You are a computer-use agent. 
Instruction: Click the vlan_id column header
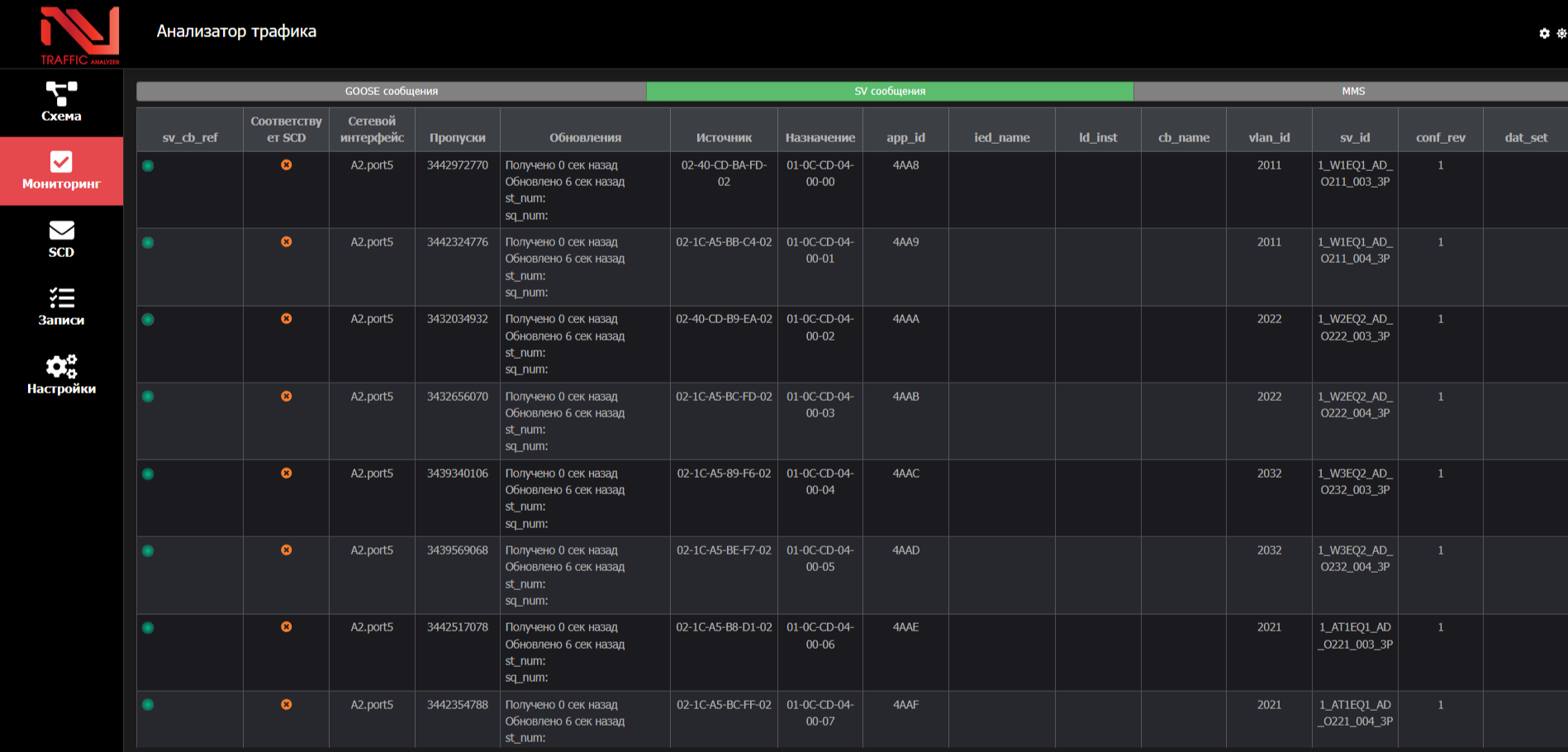click(1269, 137)
